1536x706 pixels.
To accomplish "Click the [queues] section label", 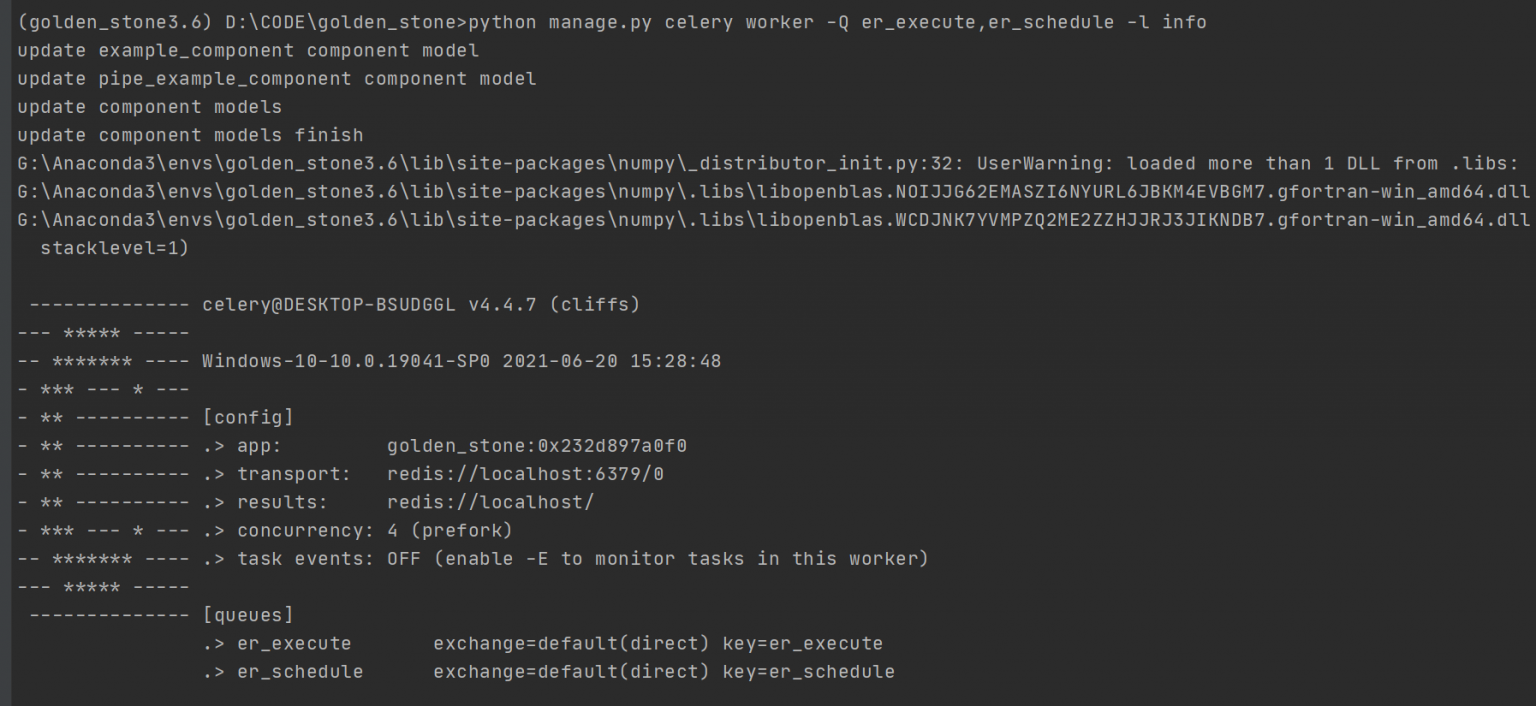I will tap(248, 615).
